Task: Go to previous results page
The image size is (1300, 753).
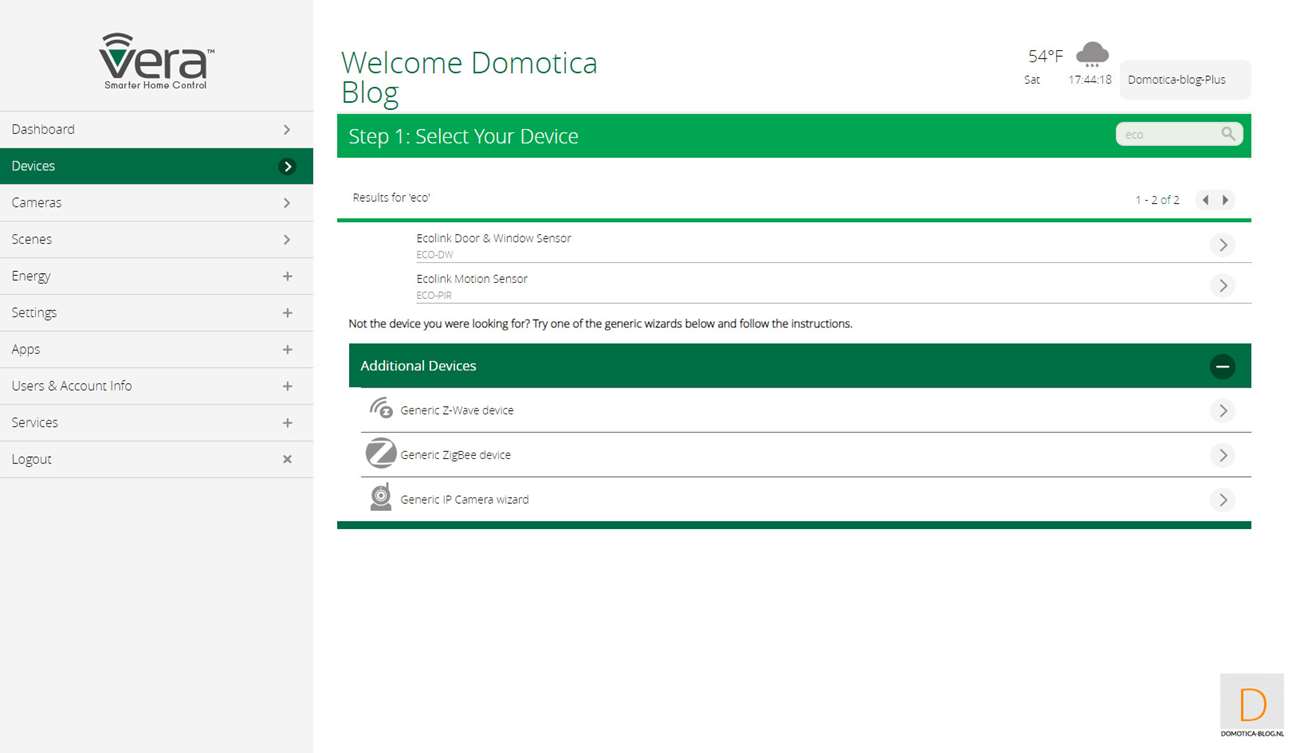Action: 1205,200
